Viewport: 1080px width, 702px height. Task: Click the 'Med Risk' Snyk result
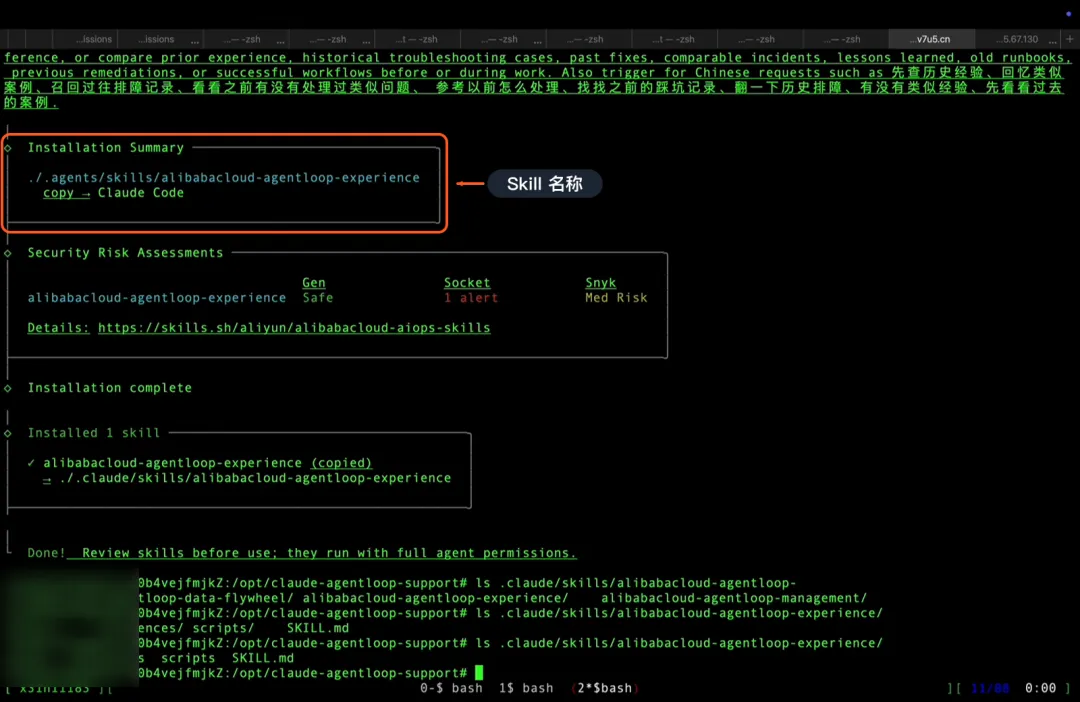pyautogui.click(x=616, y=298)
